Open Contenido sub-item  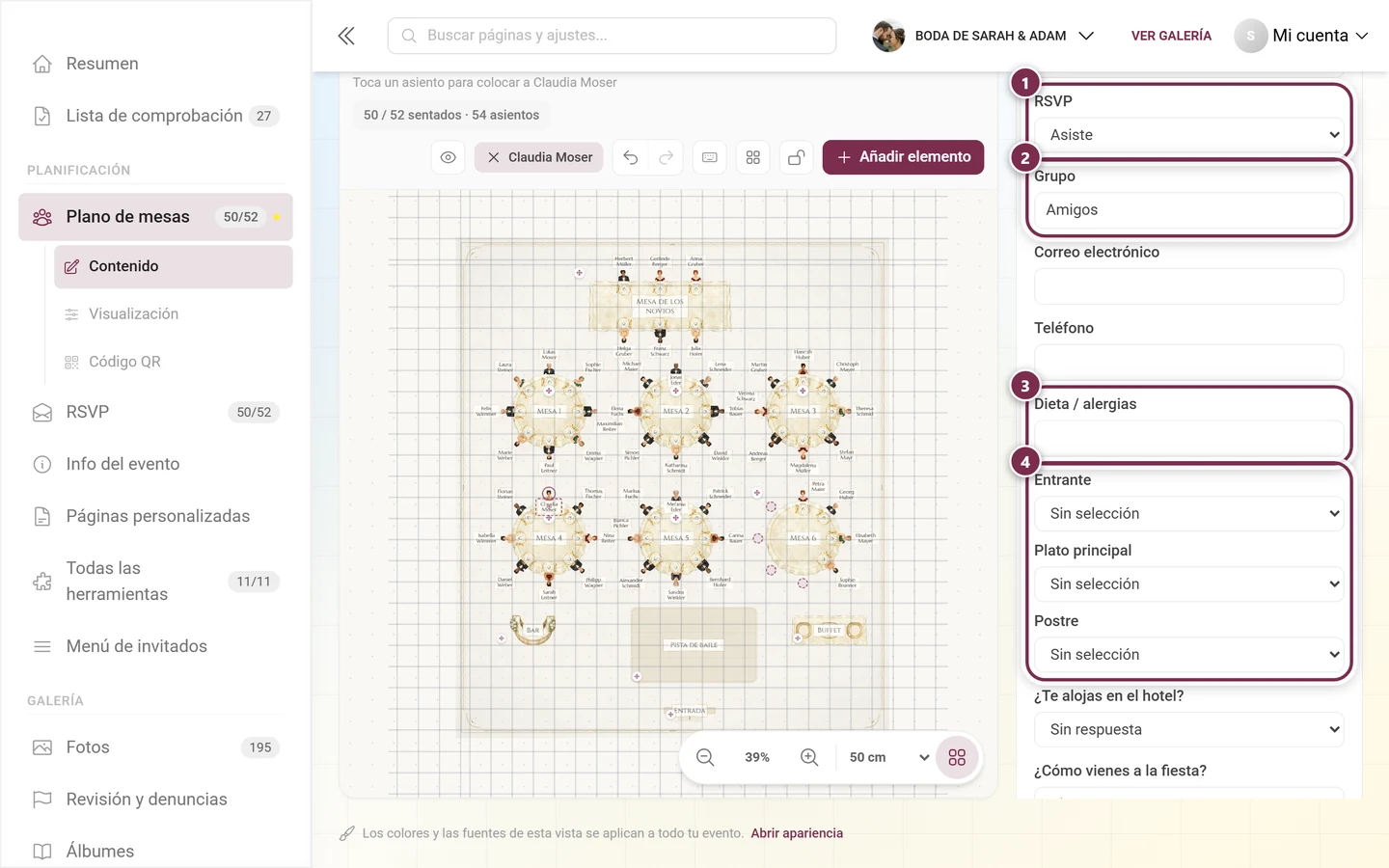[x=174, y=266]
